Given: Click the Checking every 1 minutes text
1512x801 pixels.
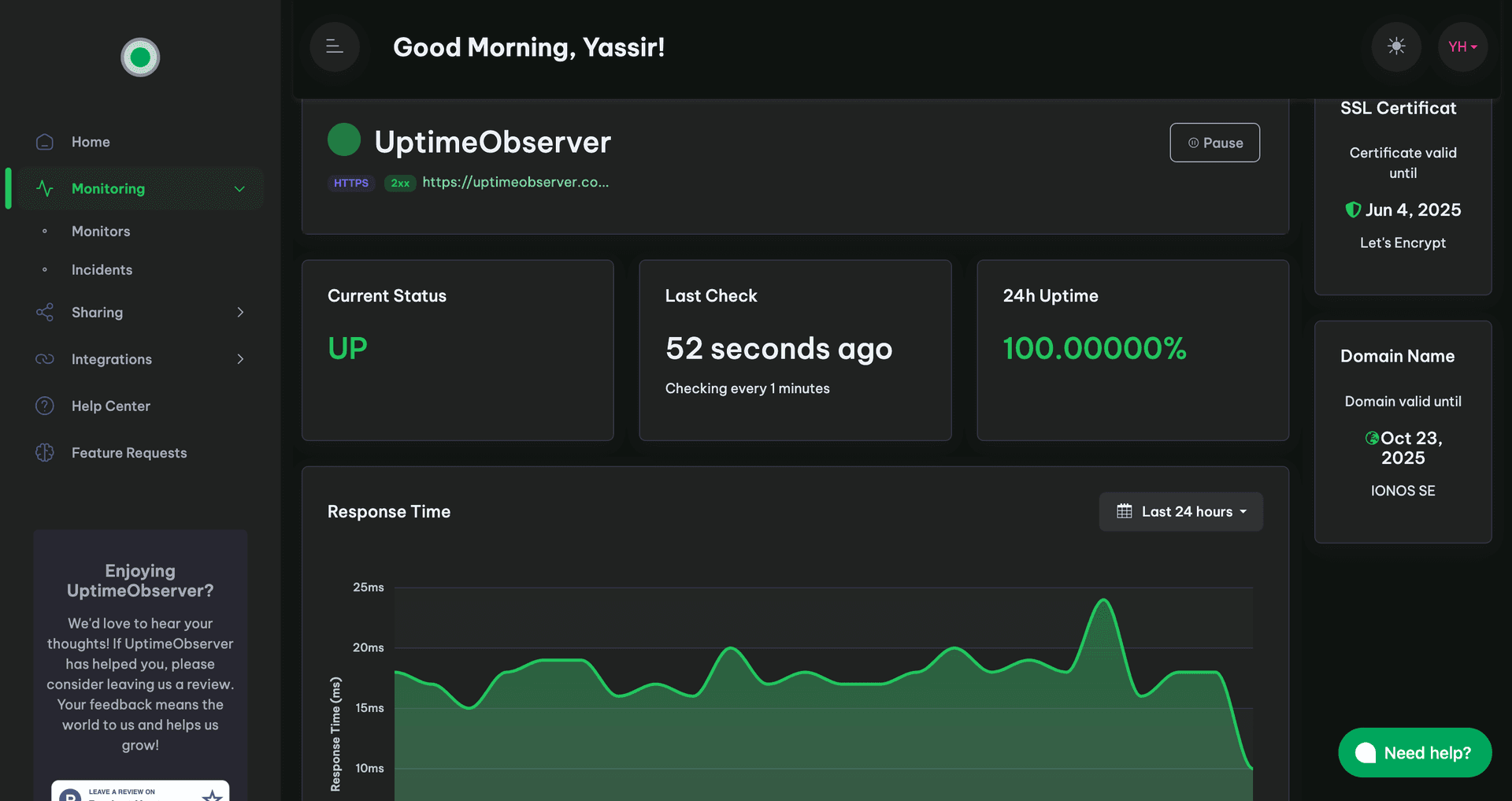Looking at the screenshot, I should click(747, 388).
